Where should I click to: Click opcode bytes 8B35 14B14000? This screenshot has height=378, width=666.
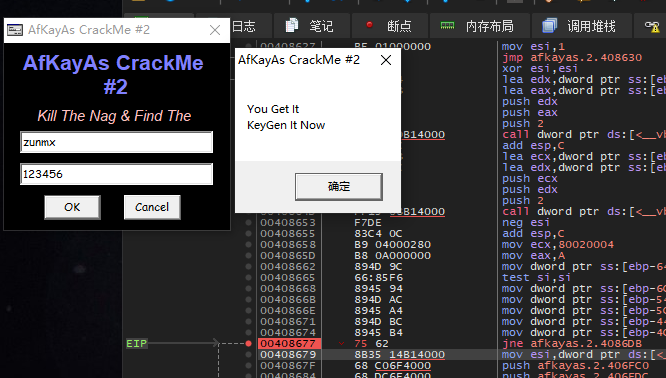[400, 355]
